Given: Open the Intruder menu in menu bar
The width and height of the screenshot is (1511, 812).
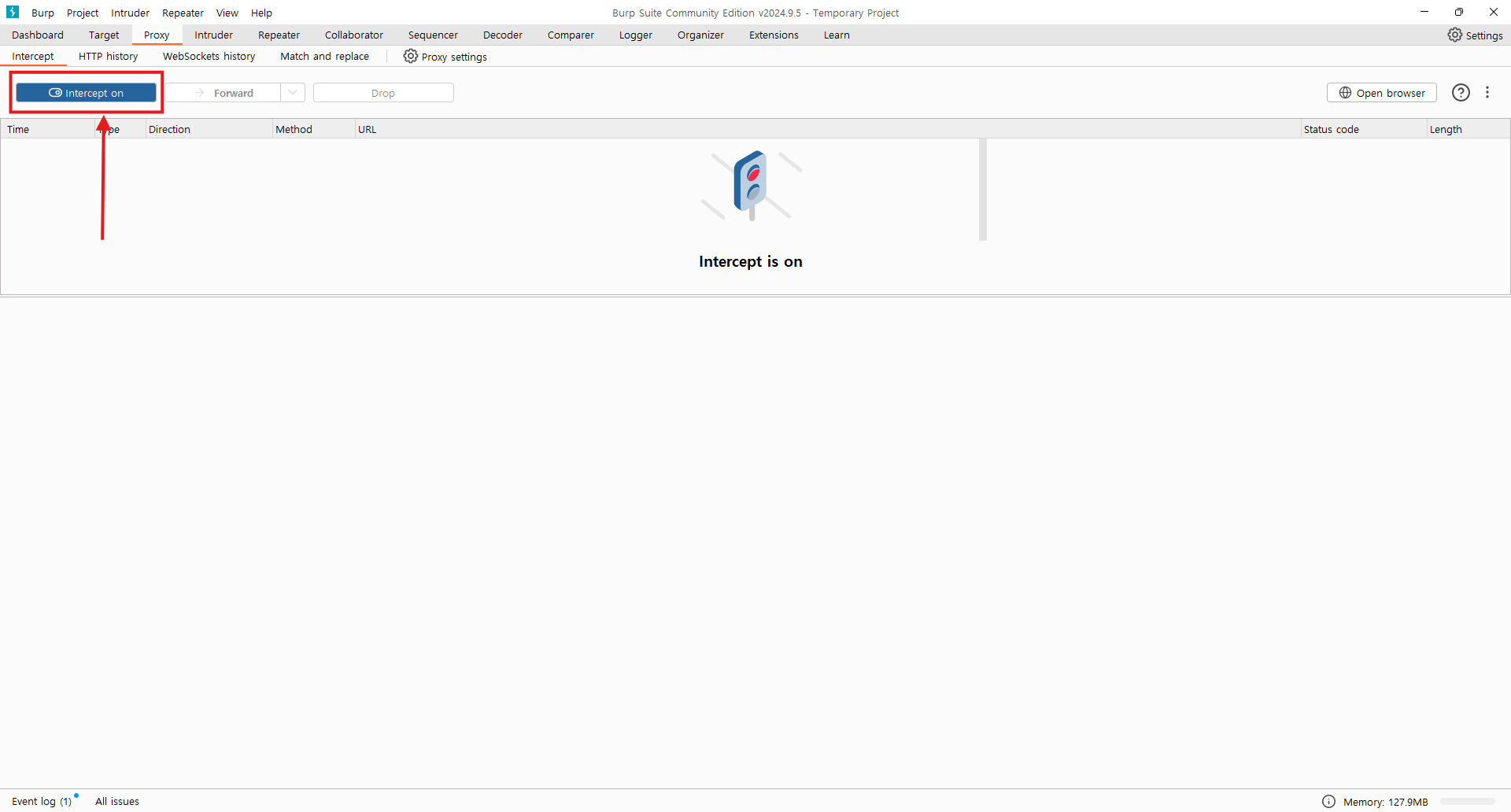Looking at the screenshot, I should click(x=130, y=13).
